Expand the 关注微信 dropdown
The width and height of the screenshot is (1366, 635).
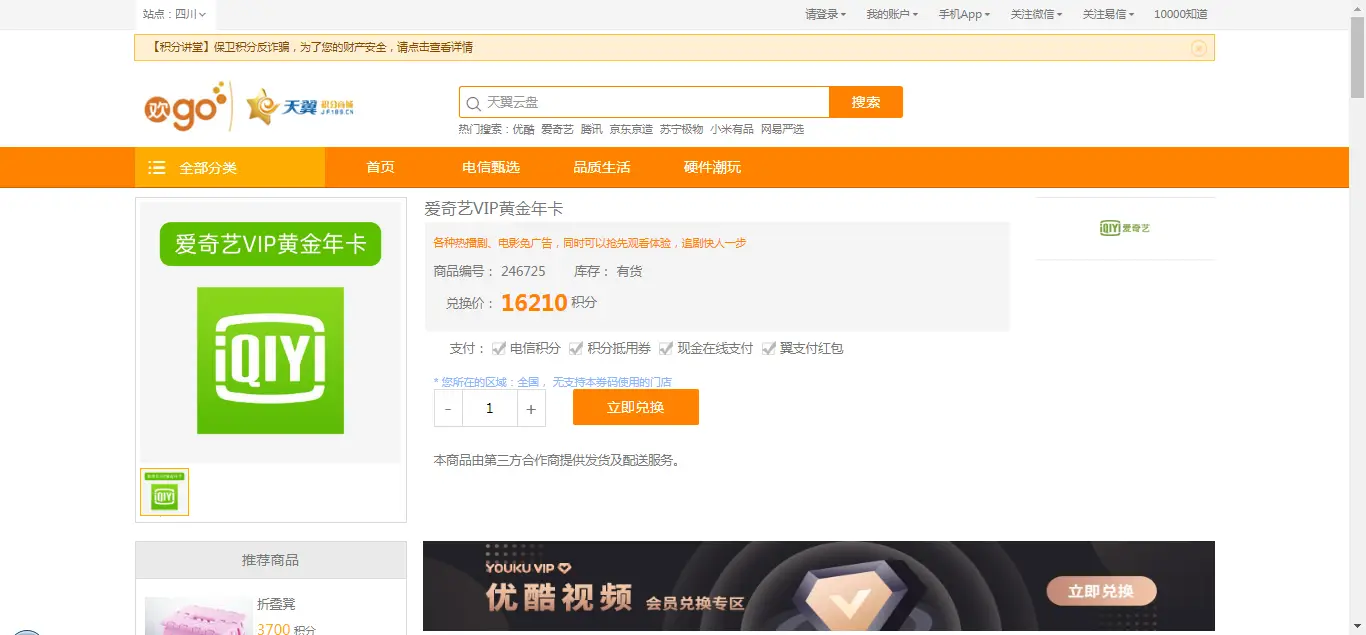pyautogui.click(x=1036, y=14)
